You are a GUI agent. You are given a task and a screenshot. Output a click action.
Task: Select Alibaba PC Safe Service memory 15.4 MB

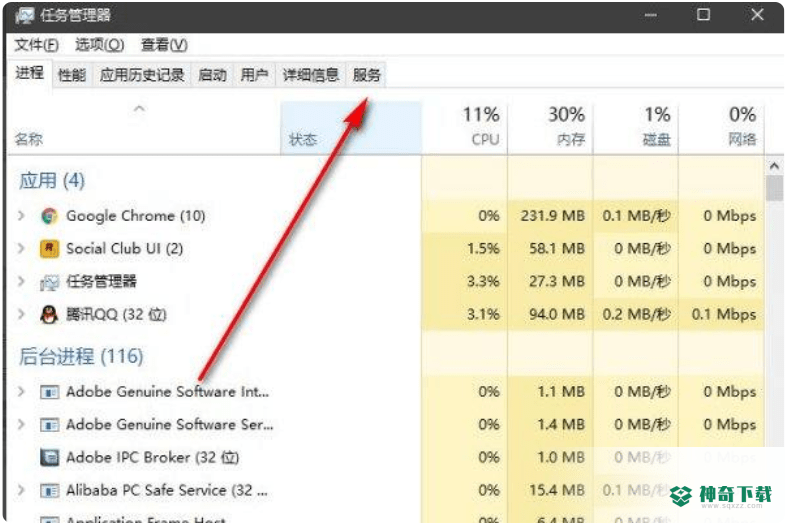(x=557, y=490)
